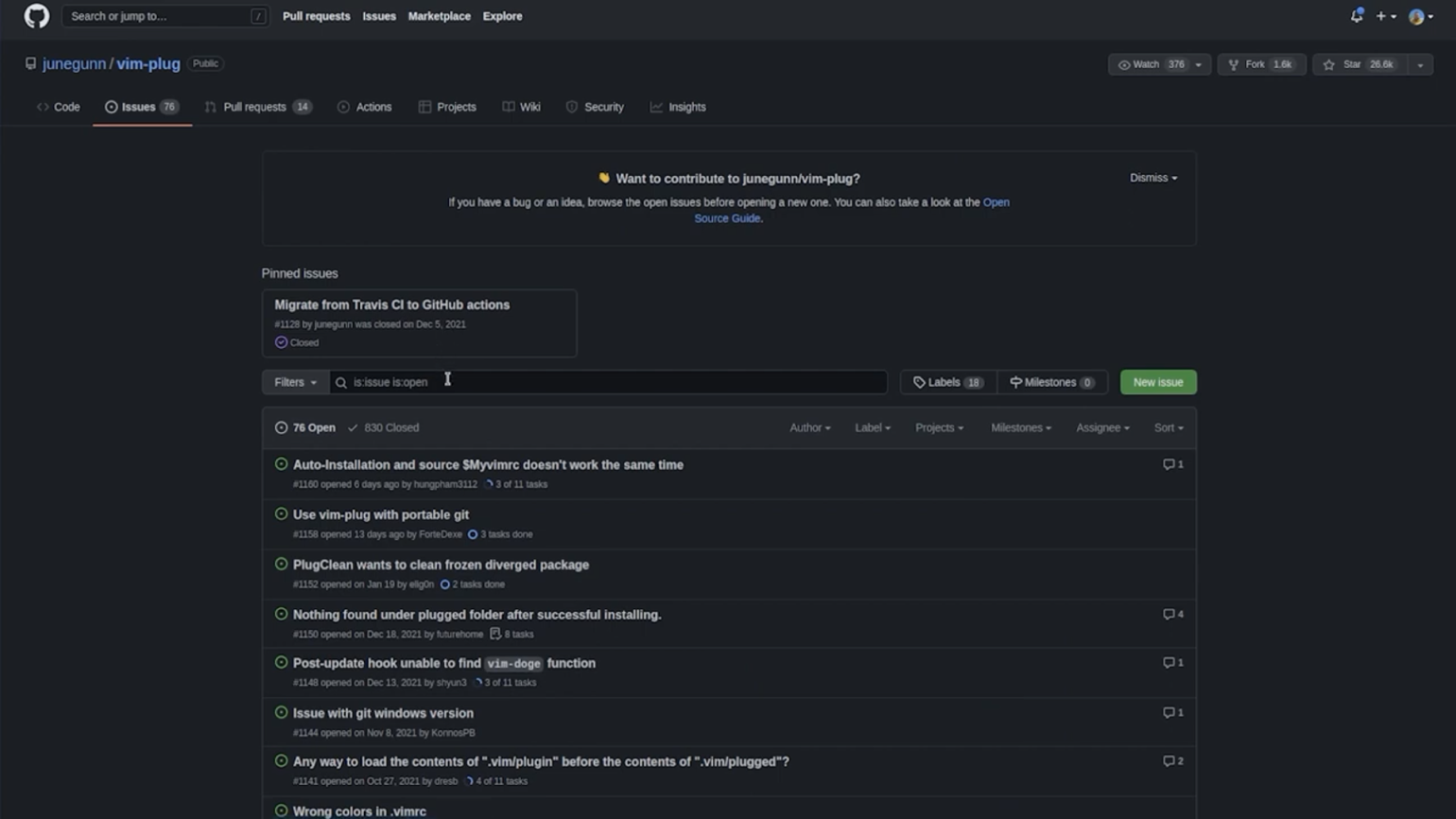Open the notifications bell
This screenshot has width=1456, height=819.
(x=1357, y=16)
